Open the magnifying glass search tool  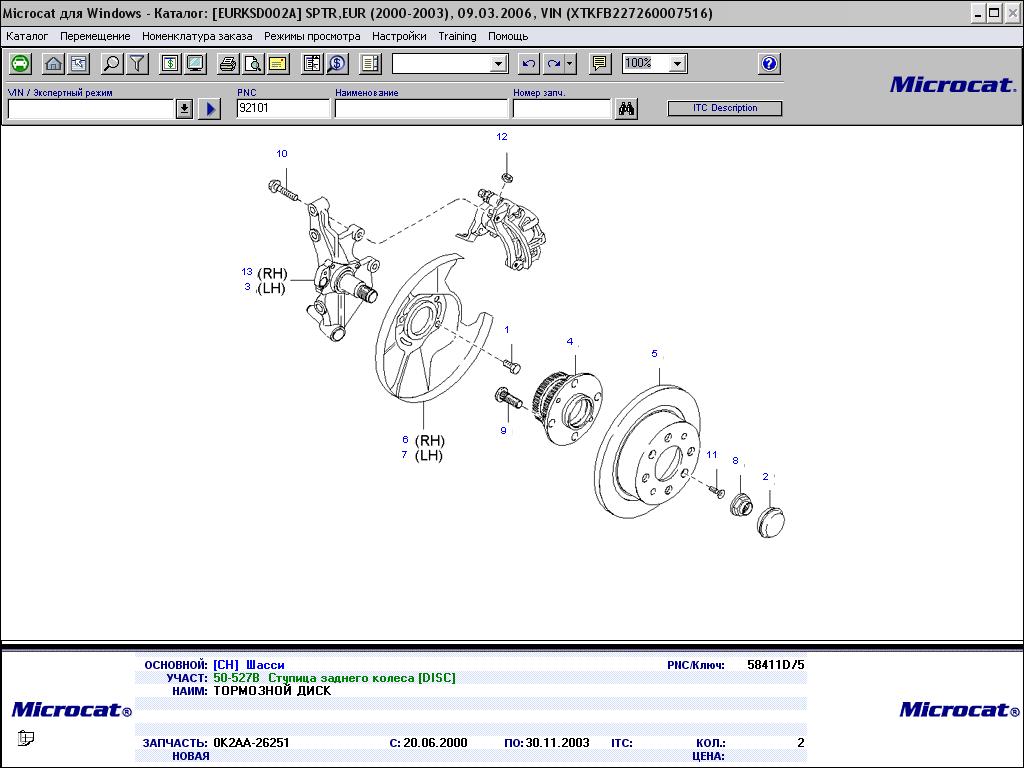(112, 64)
